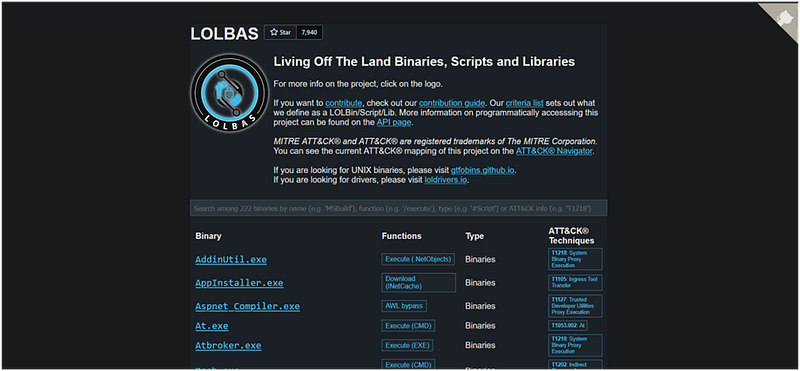Open the AppInstaller.exe entry
The image size is (800, 371).
coord(239,283)
